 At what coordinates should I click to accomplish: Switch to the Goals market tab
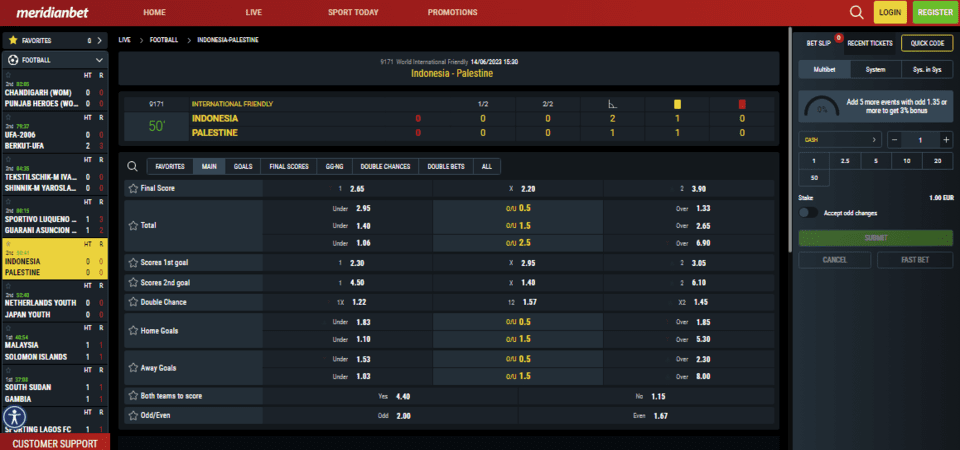pyautogui.click(x=243, y=167)
